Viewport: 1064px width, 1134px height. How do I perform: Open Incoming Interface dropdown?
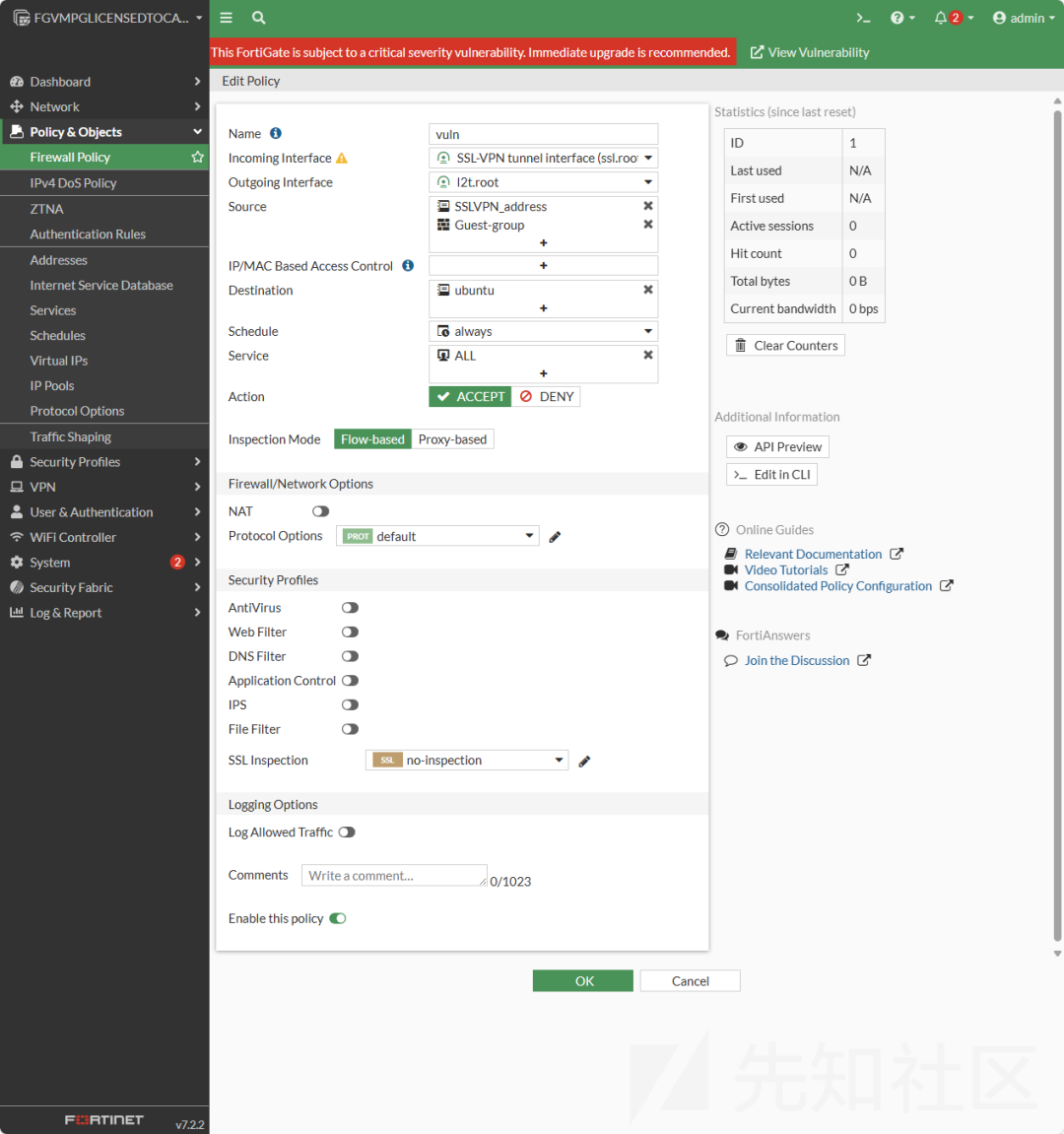click(x=543, y=158)
